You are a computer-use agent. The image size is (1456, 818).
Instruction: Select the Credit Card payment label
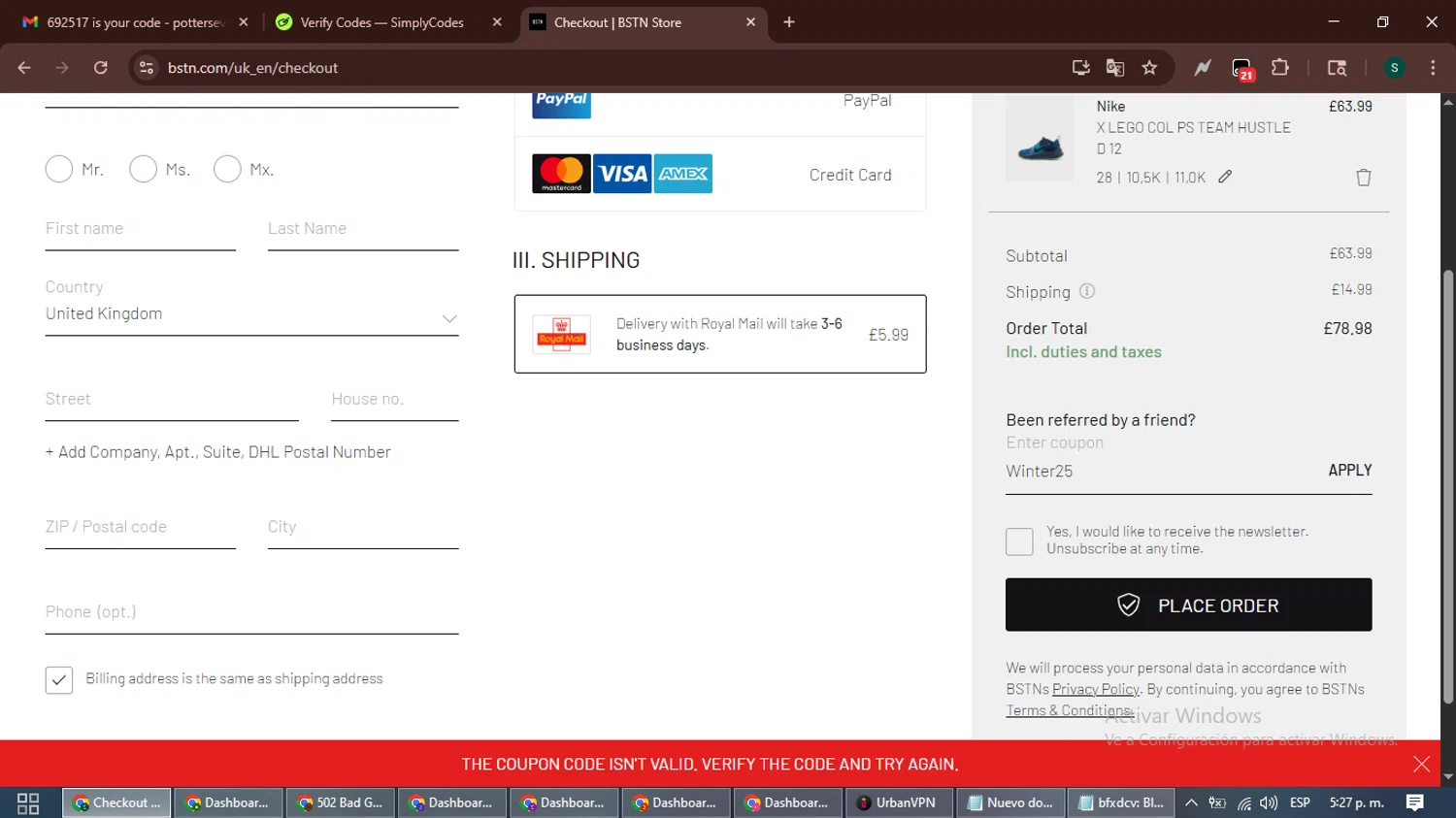coord(850,176)
